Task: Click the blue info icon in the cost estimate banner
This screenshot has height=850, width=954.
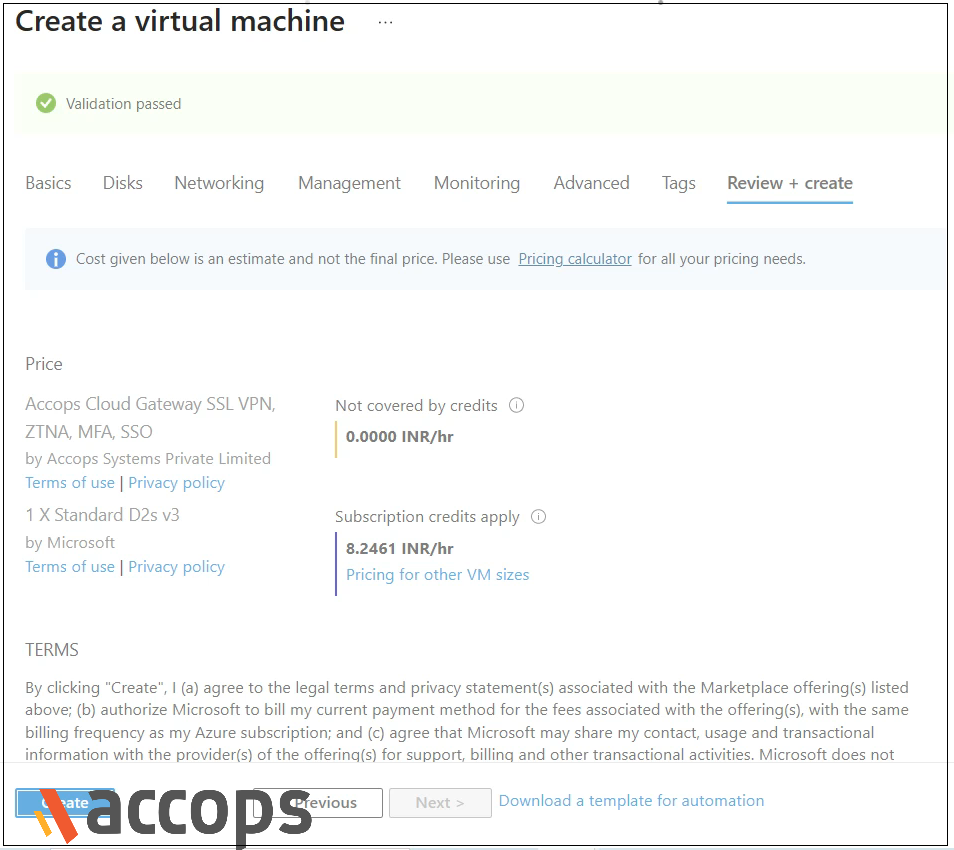Action: click(x=56, y=259)
